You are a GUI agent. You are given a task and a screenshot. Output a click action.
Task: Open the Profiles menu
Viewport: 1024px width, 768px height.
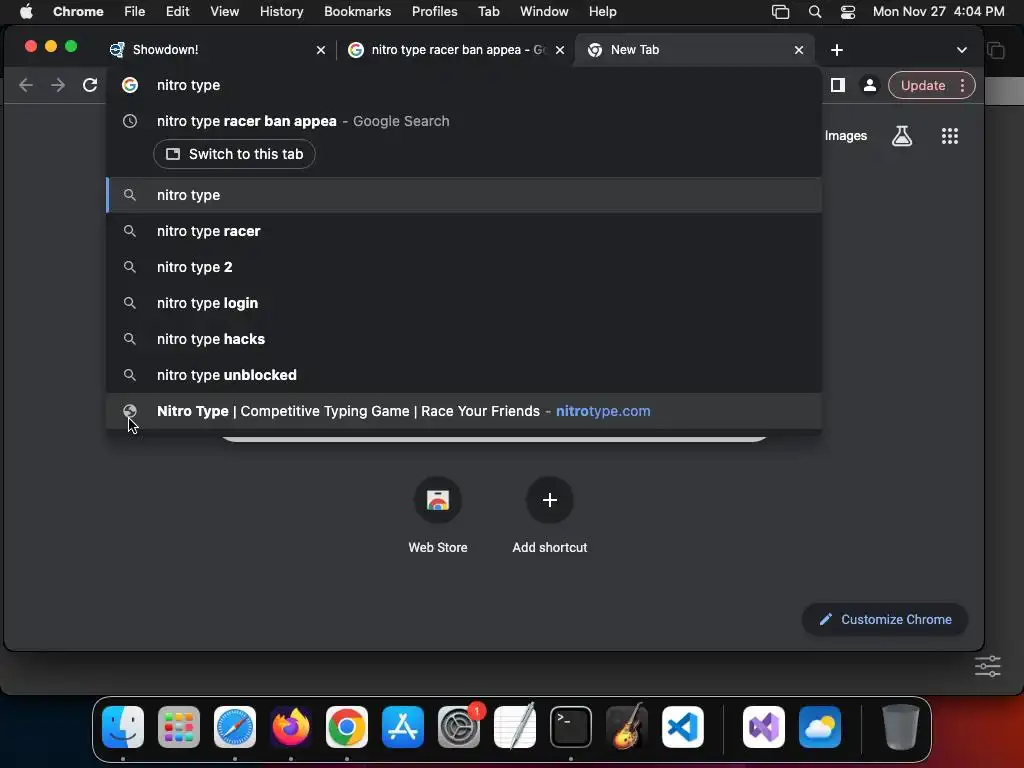434,11
